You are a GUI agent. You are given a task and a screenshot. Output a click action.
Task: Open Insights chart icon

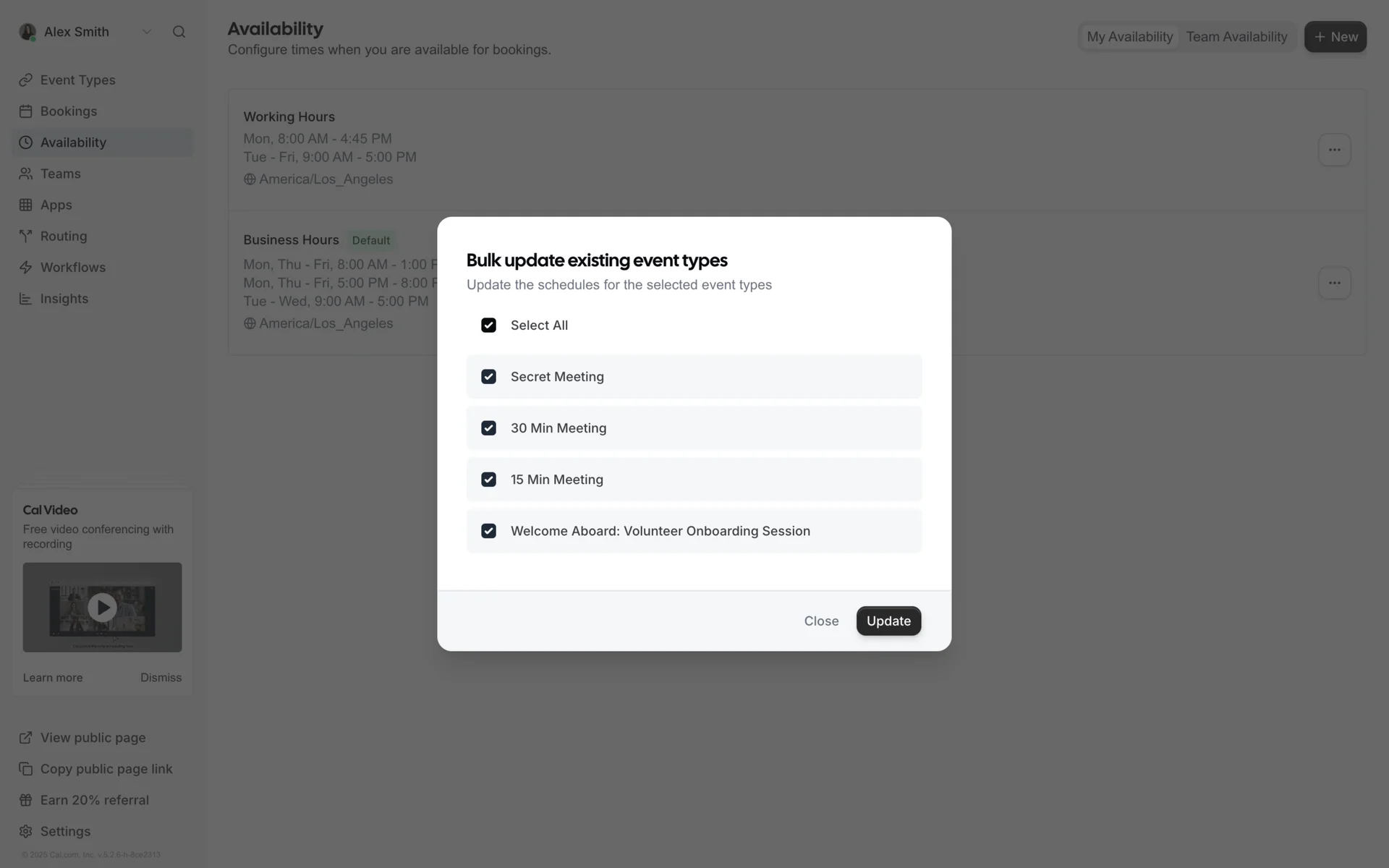coord(26,299)
